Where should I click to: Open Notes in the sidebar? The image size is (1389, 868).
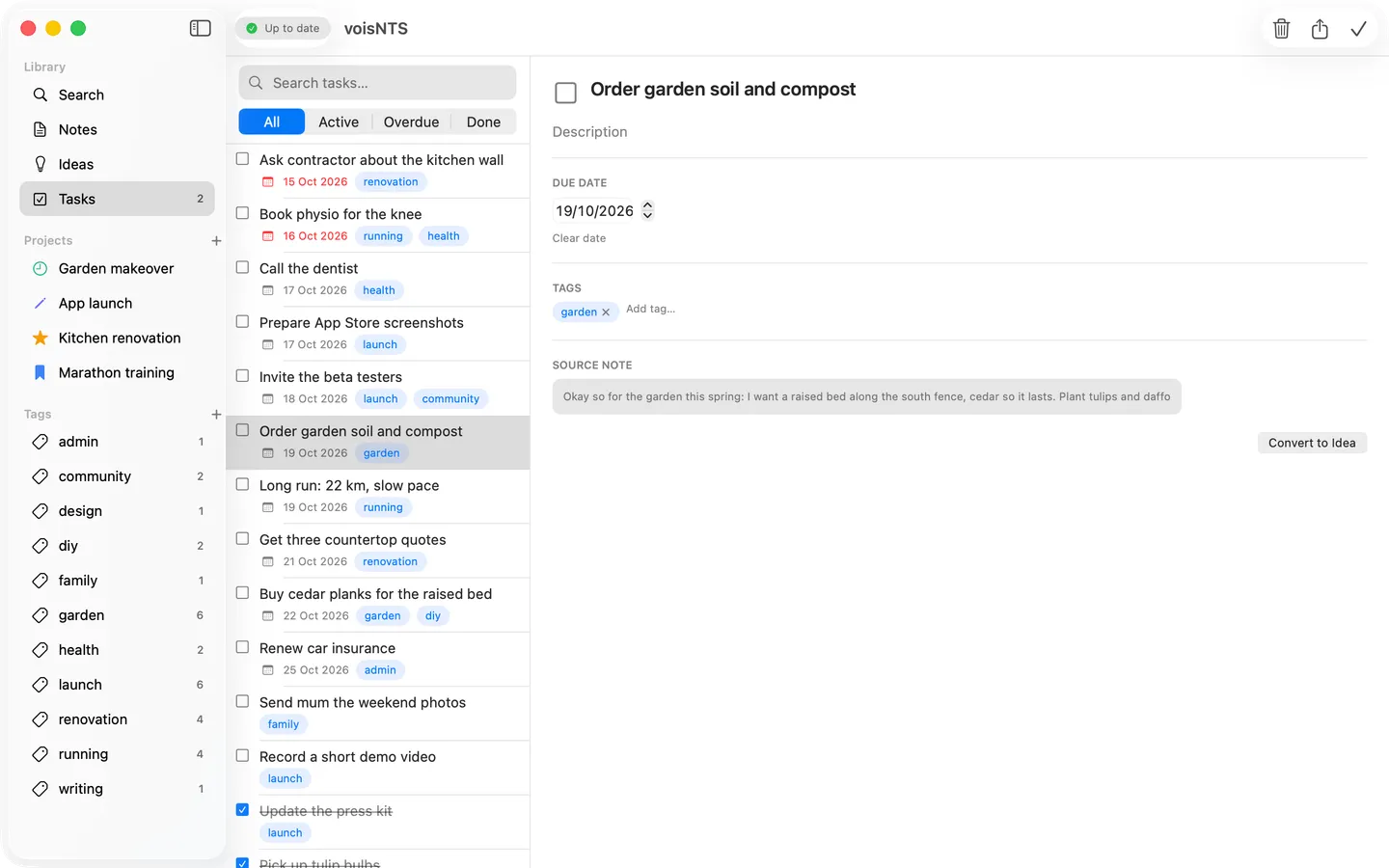click(x=117, y=129)
